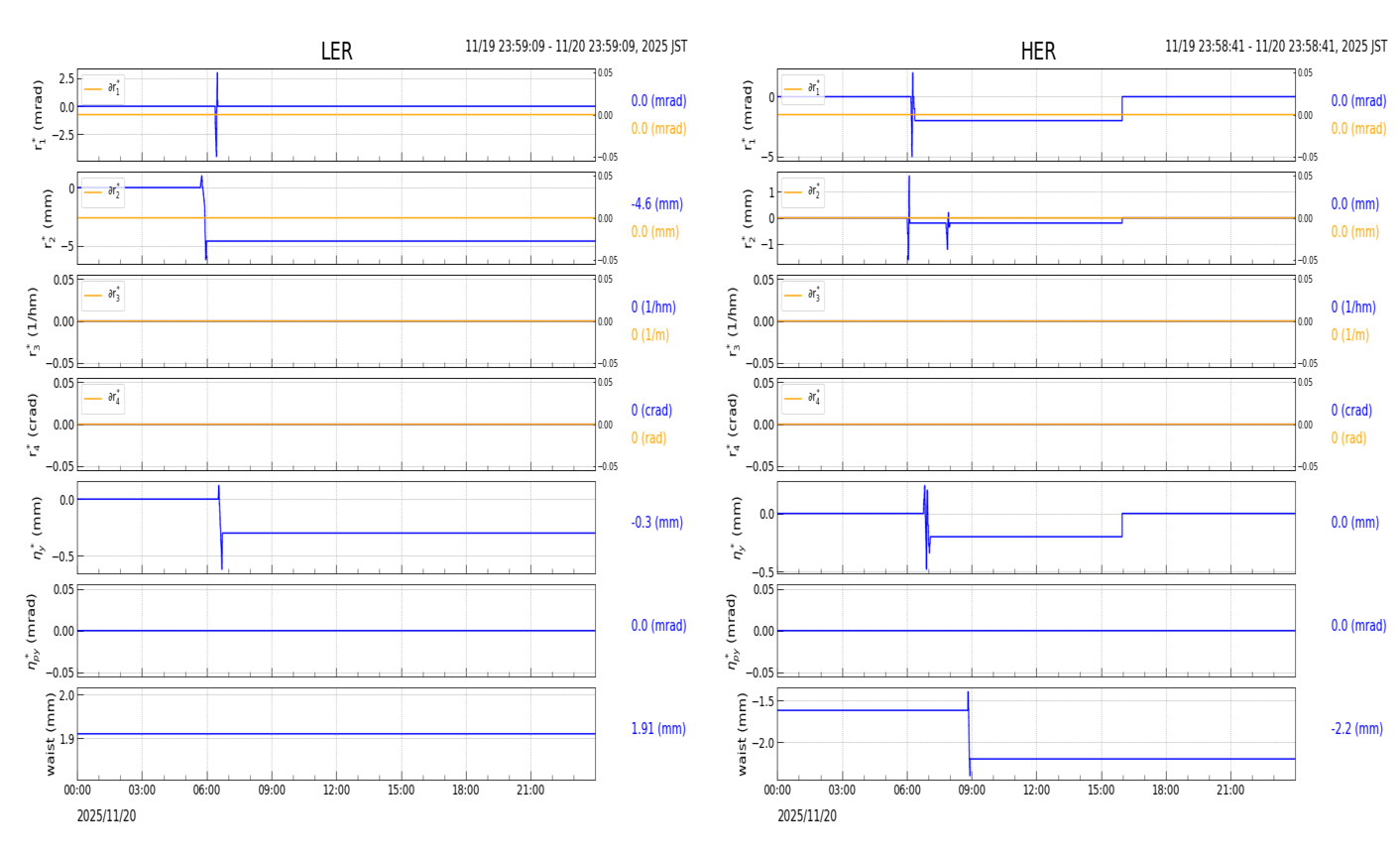
Task: Click HER blue '0.0 (mrad)' beside r1 plot
Action: [x=1358, y=101]
